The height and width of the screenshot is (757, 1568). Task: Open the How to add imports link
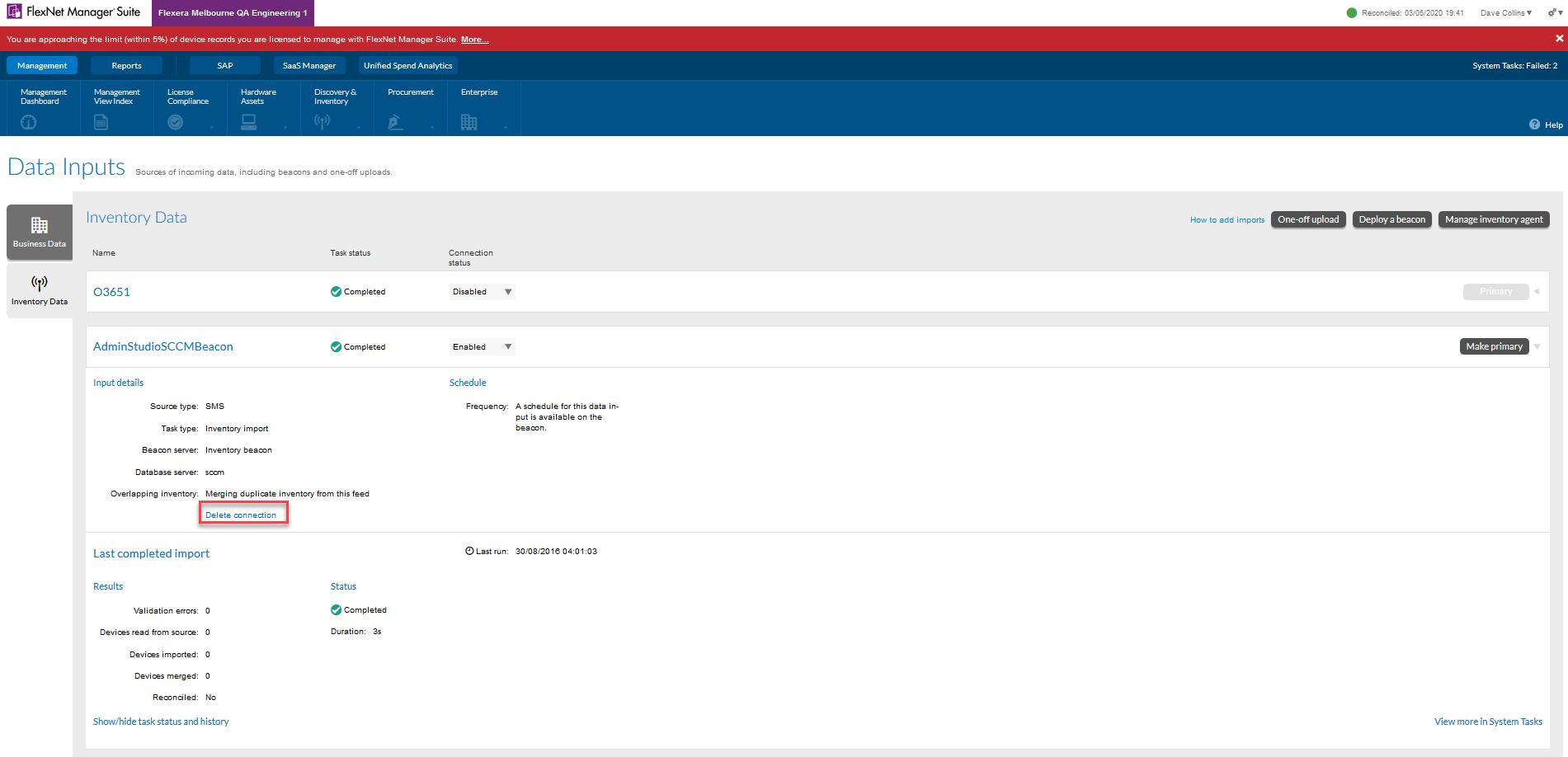(x=1227, y=220)
